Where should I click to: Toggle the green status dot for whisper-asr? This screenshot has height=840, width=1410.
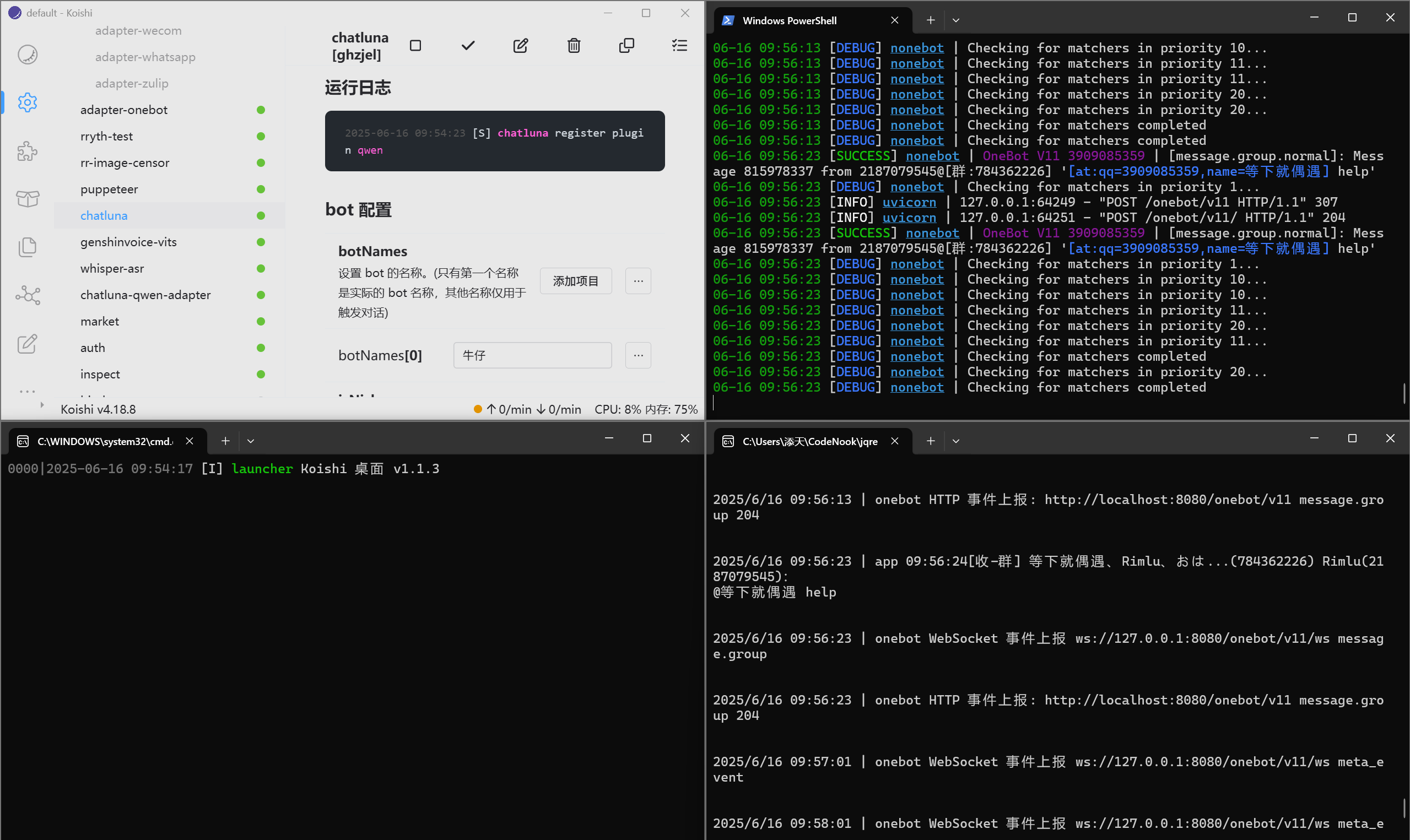[x=261, y=268]
